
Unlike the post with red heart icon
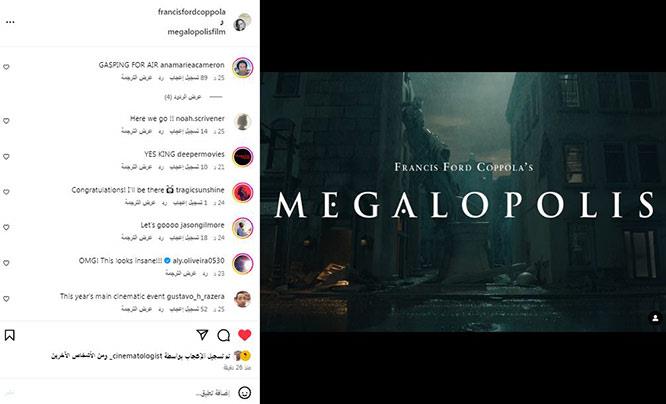coord(245,335)
